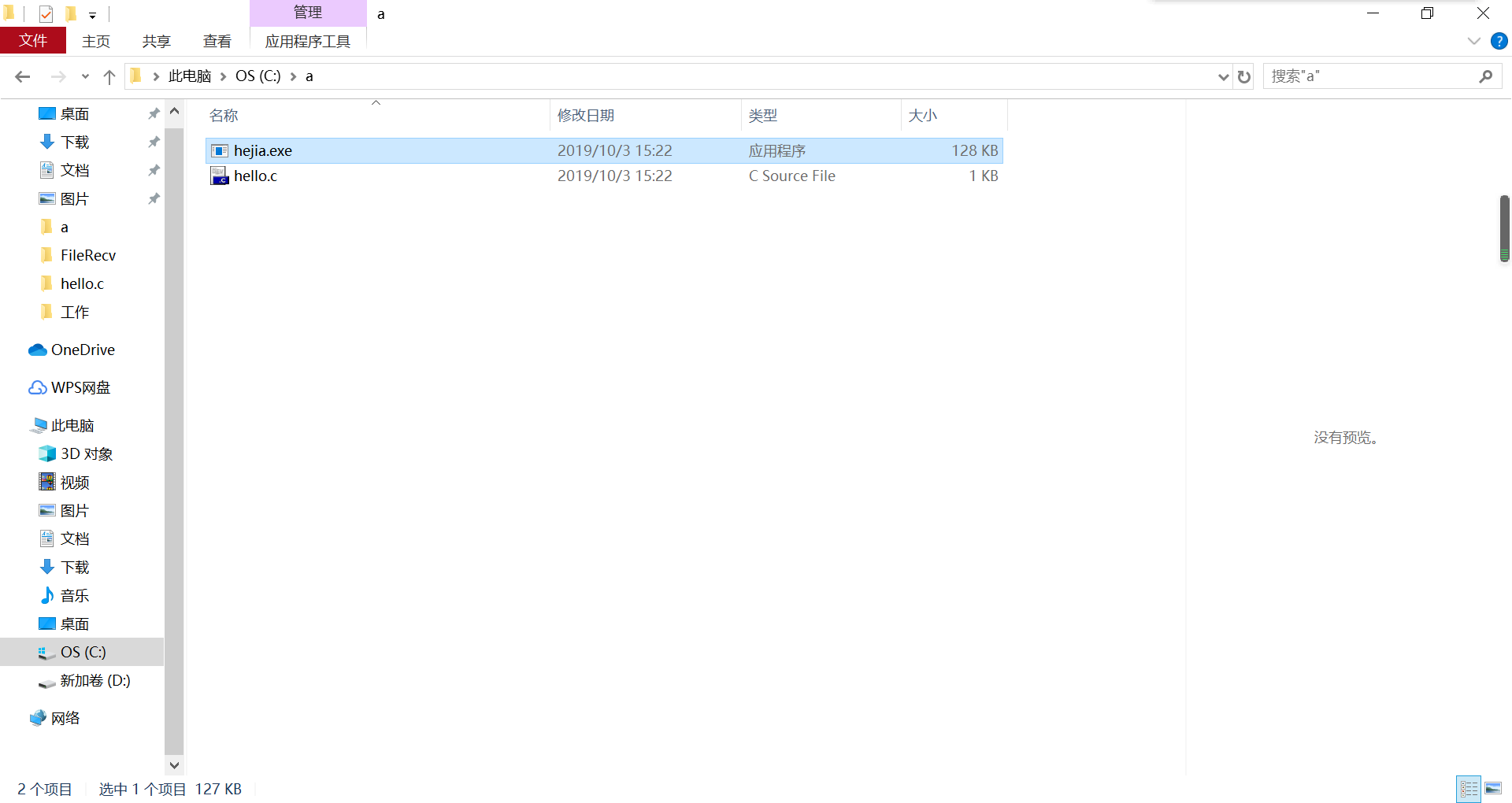Click 此电脑 in the address breadcrumb
Viewport: 1512px width, 803px height.
point(190,76)
